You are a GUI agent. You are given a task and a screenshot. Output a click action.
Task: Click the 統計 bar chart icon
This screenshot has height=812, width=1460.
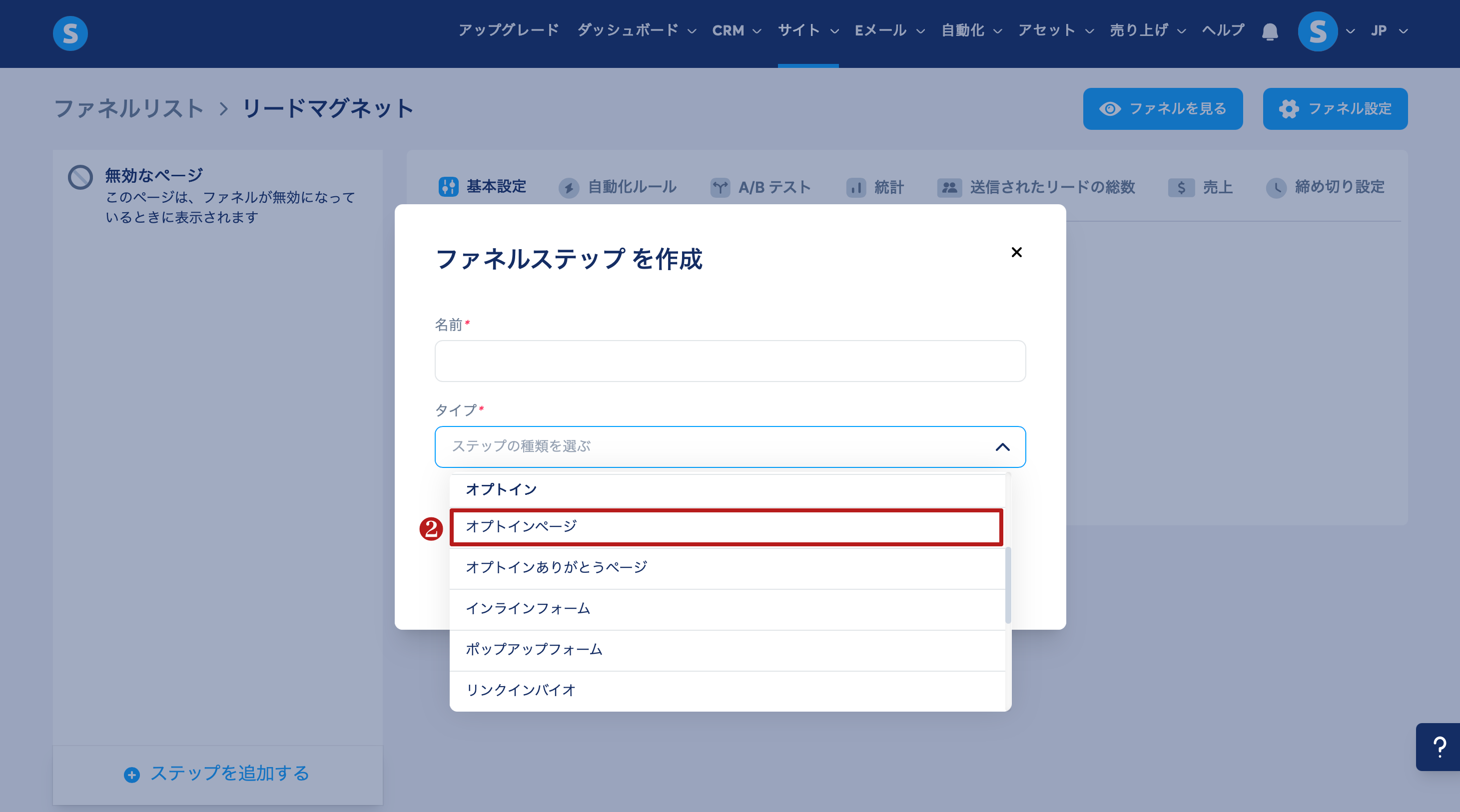856,188
